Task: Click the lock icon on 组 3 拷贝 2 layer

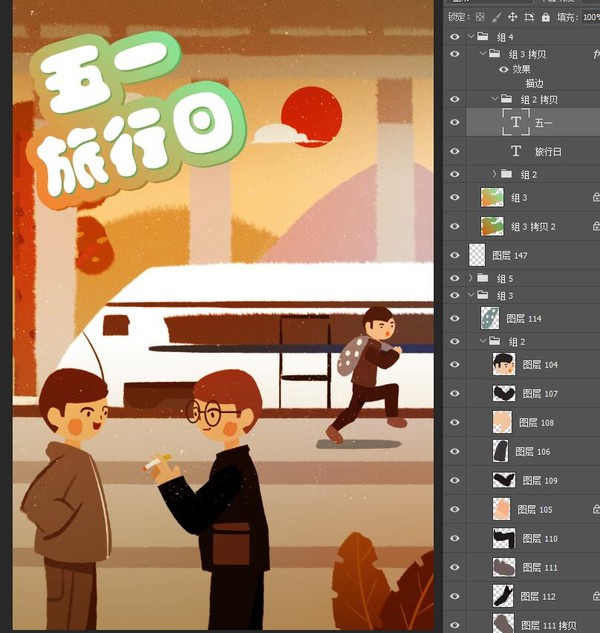Action: click(x=596, y=226)
